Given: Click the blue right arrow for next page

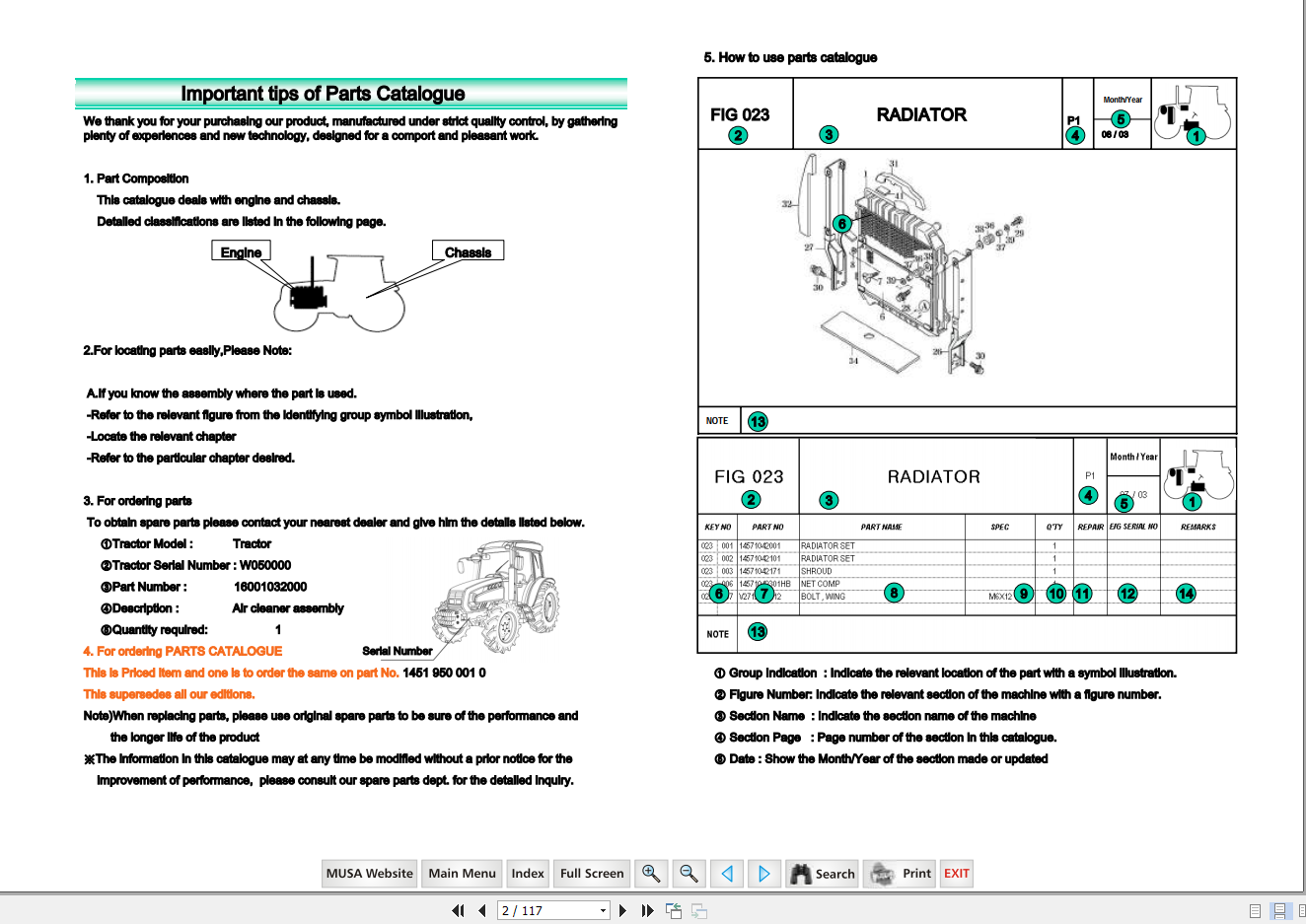Looking at the screenshot, I should point(764,874).
